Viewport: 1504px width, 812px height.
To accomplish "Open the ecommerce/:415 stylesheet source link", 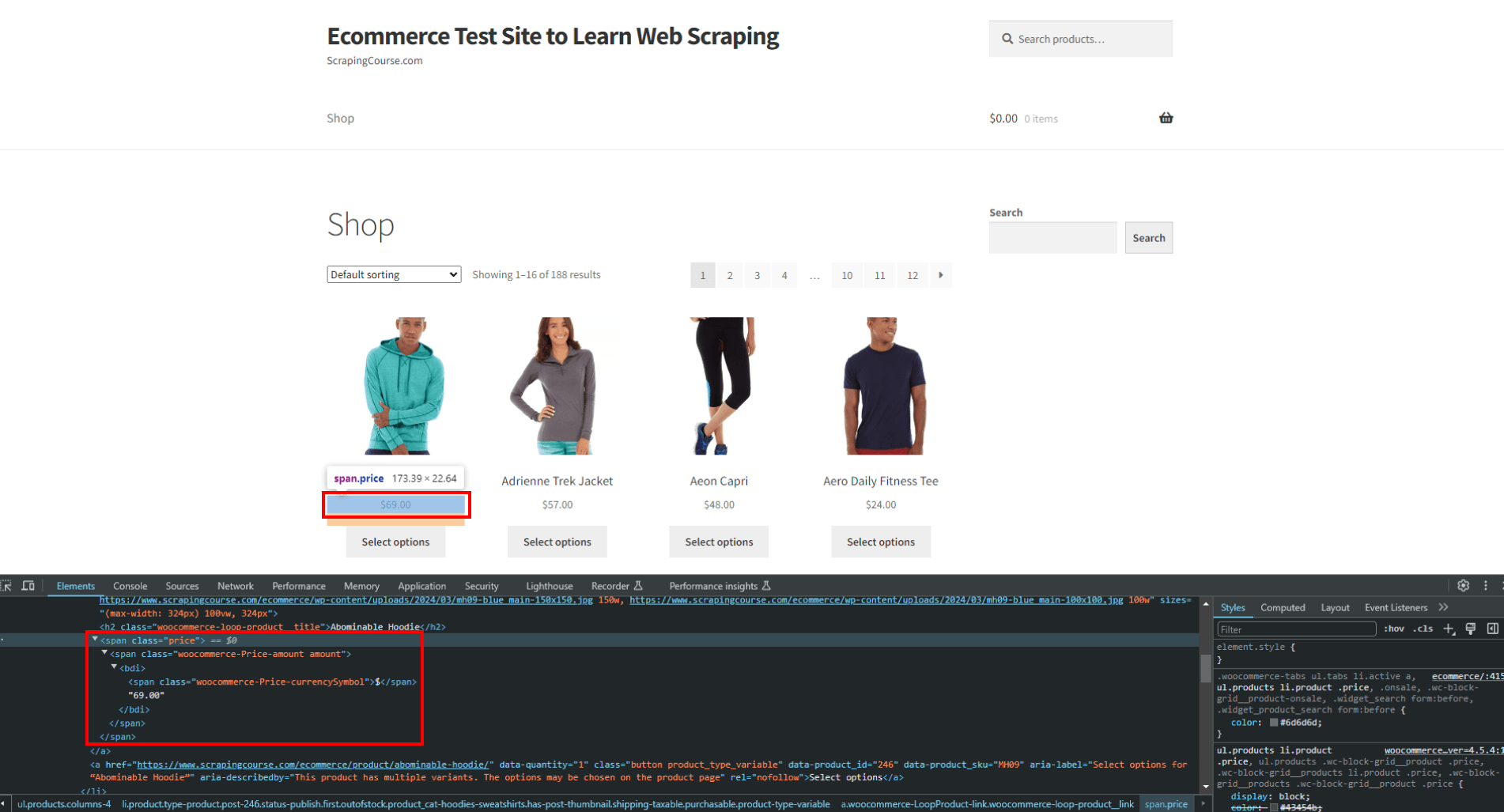I will coord(1468,676).
